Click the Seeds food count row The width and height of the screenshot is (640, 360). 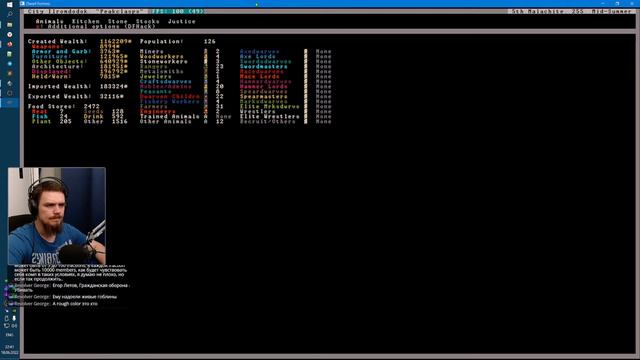coord(104,111)
